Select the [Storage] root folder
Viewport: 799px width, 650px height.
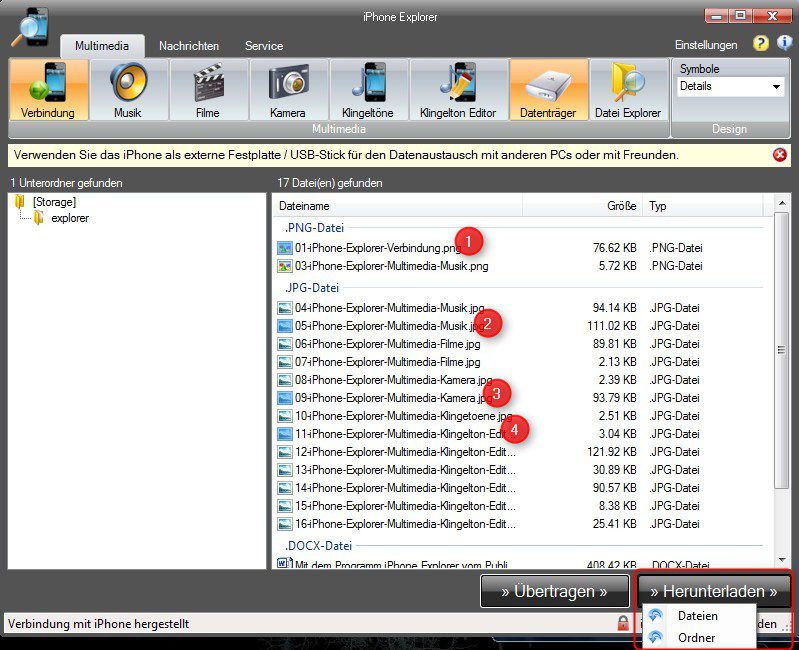pyautogui.click(x=53, y=202)
